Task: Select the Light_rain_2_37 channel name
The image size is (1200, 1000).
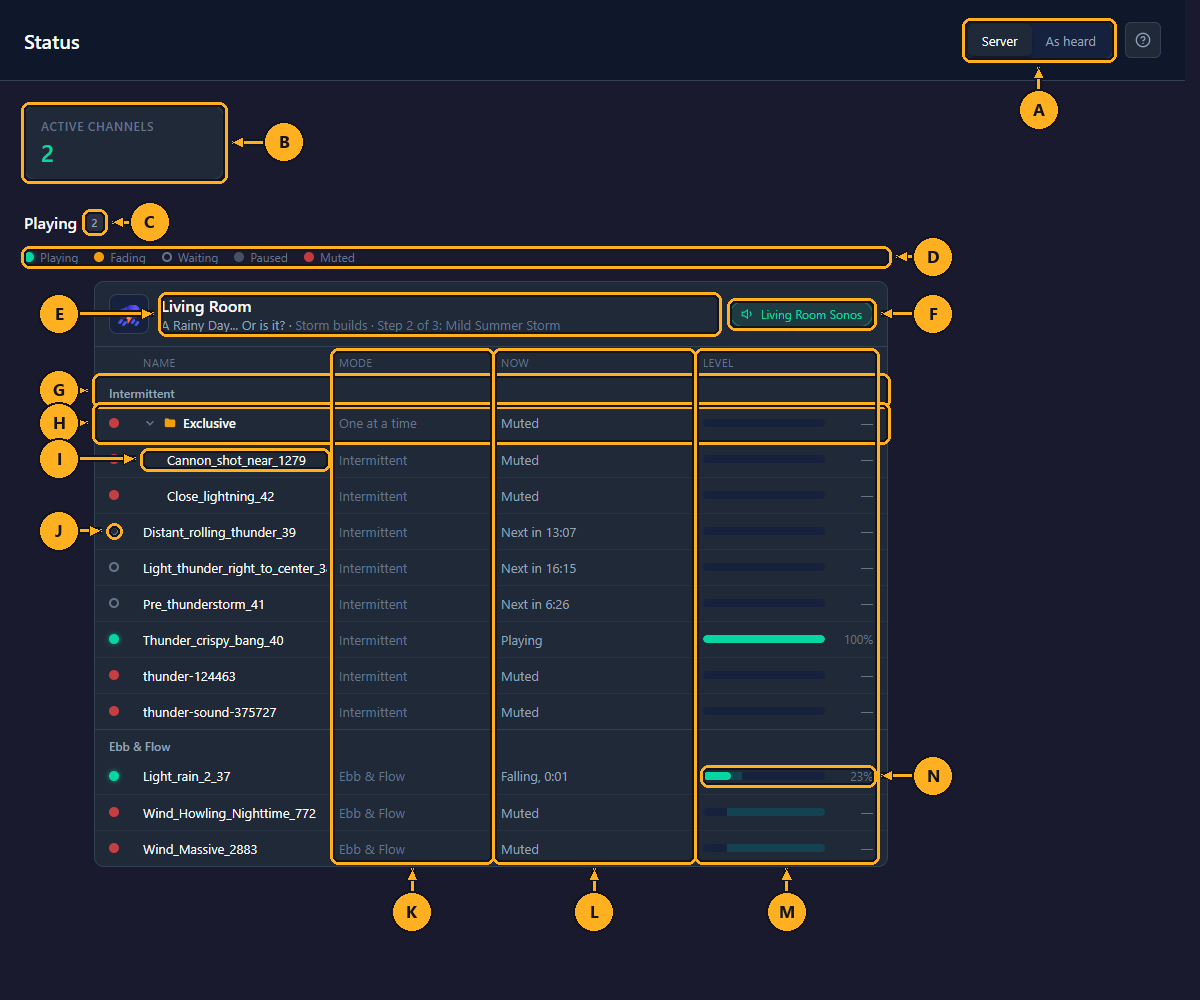Action: point(187,776)
